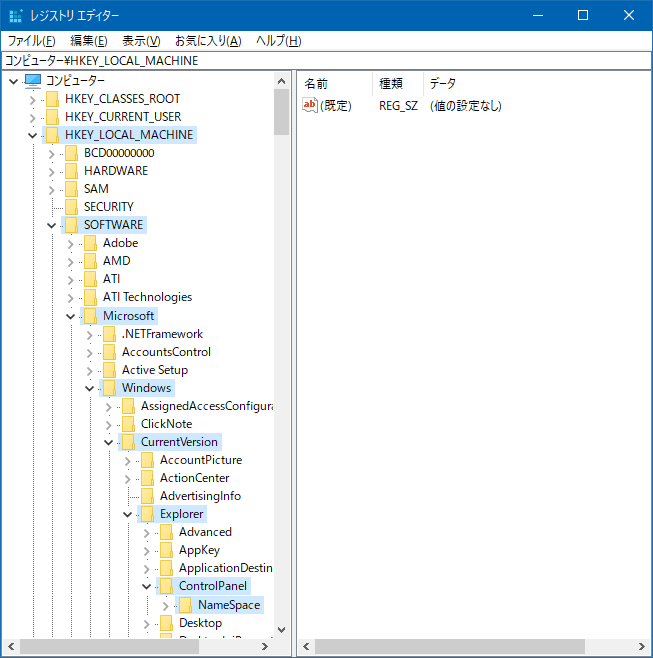
Task: Click the .NETFramework folder icon
Action: 109,334
